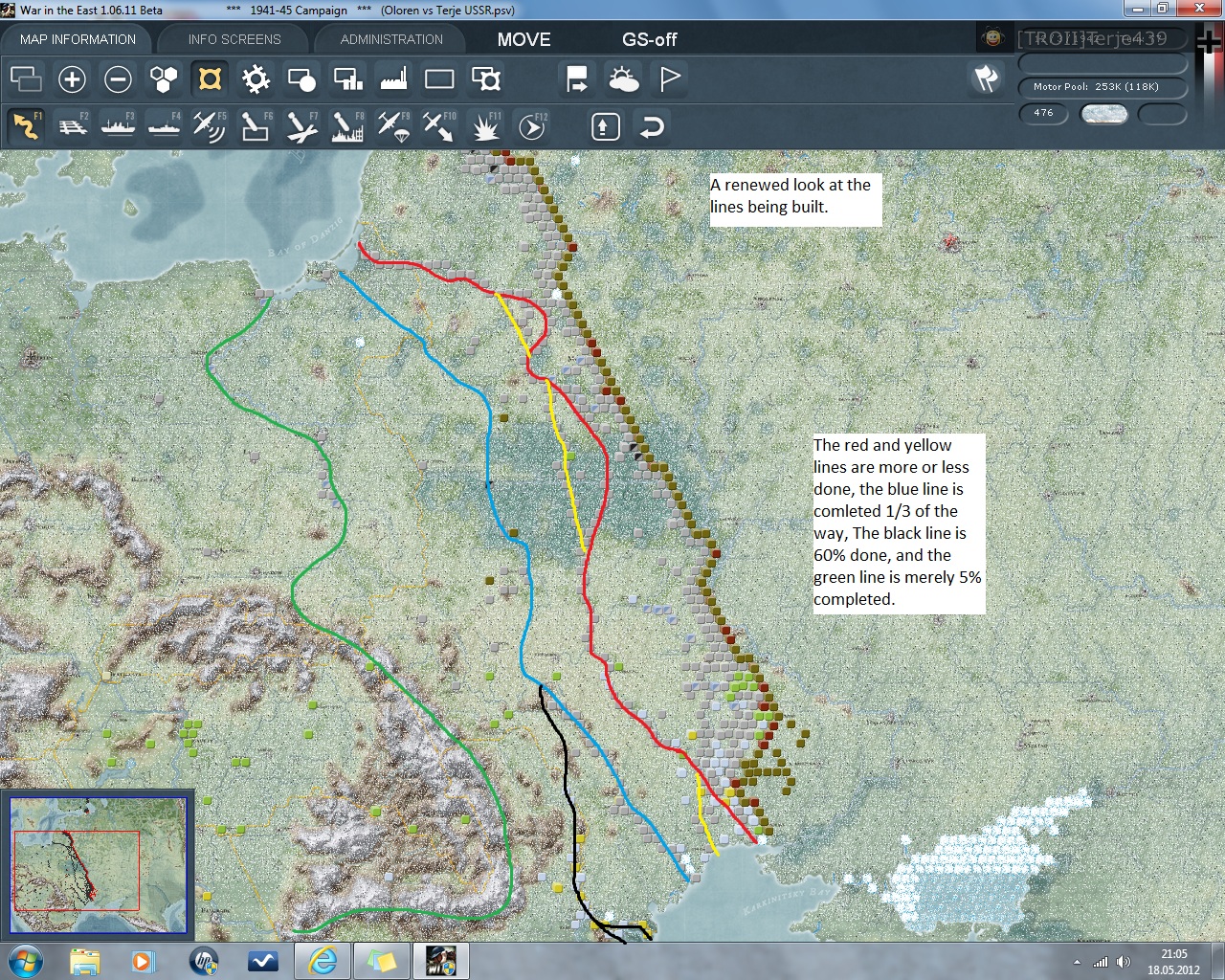The height and width of the screenshot is (980, 1225).
Task: Click the MOVE mode label
Action: point(523,39)
